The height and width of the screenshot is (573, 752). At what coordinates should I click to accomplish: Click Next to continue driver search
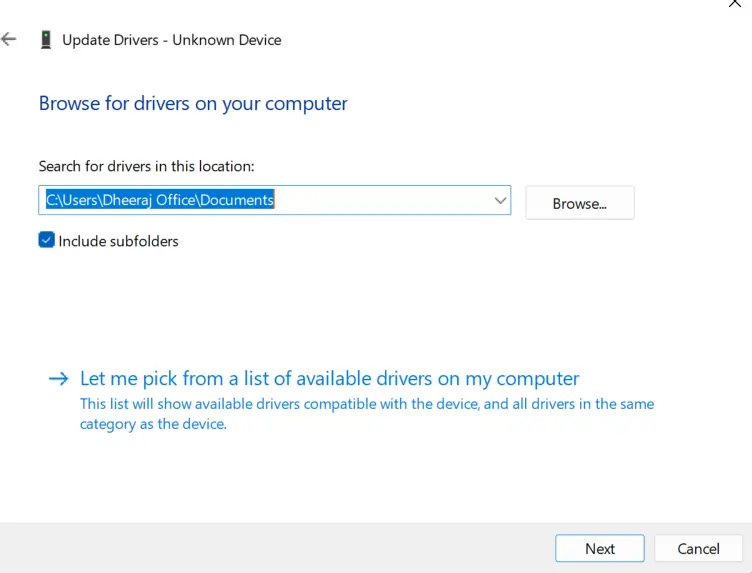point(599,548)
